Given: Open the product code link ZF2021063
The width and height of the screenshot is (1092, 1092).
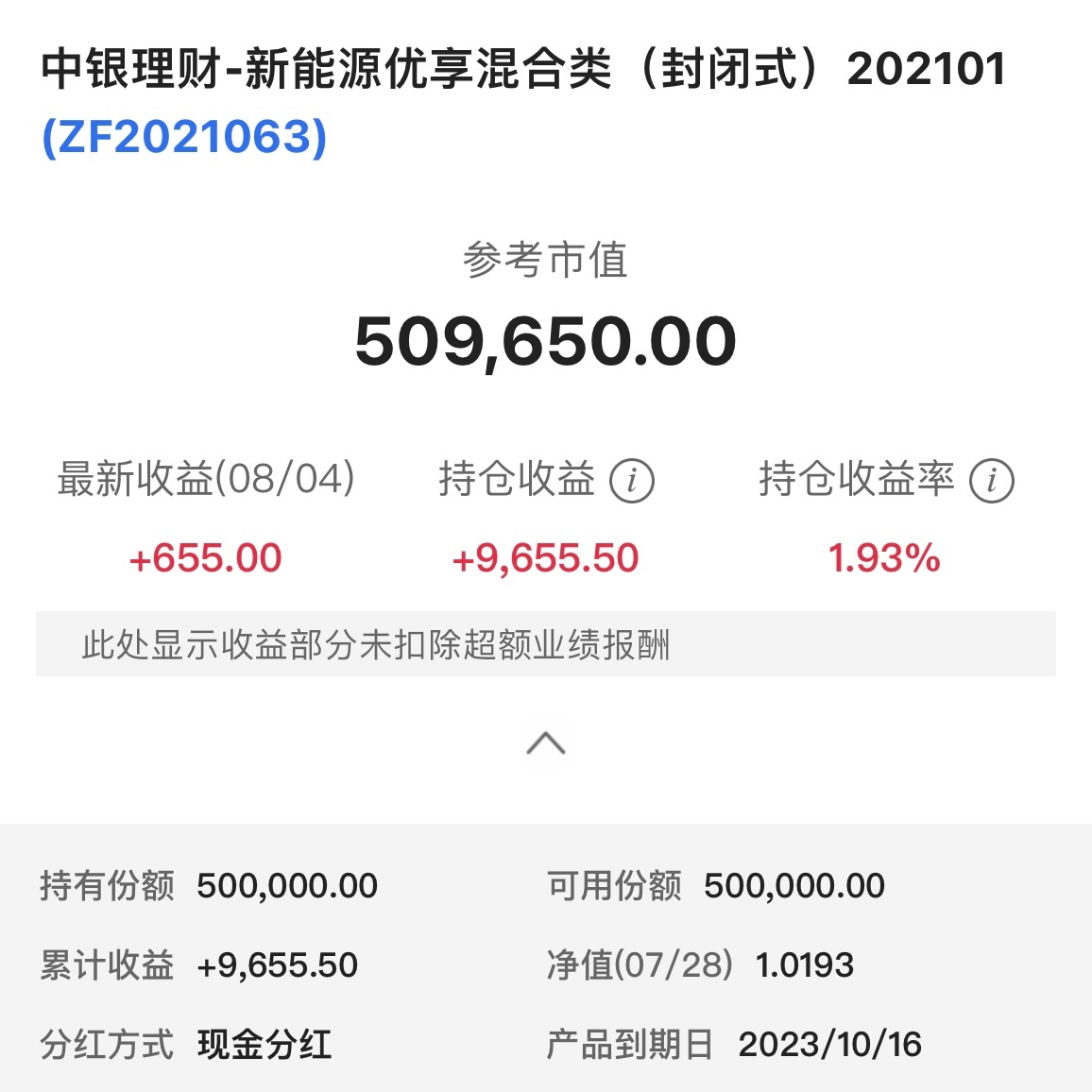Looking at the screenshot, I should [x=185, y=137].
